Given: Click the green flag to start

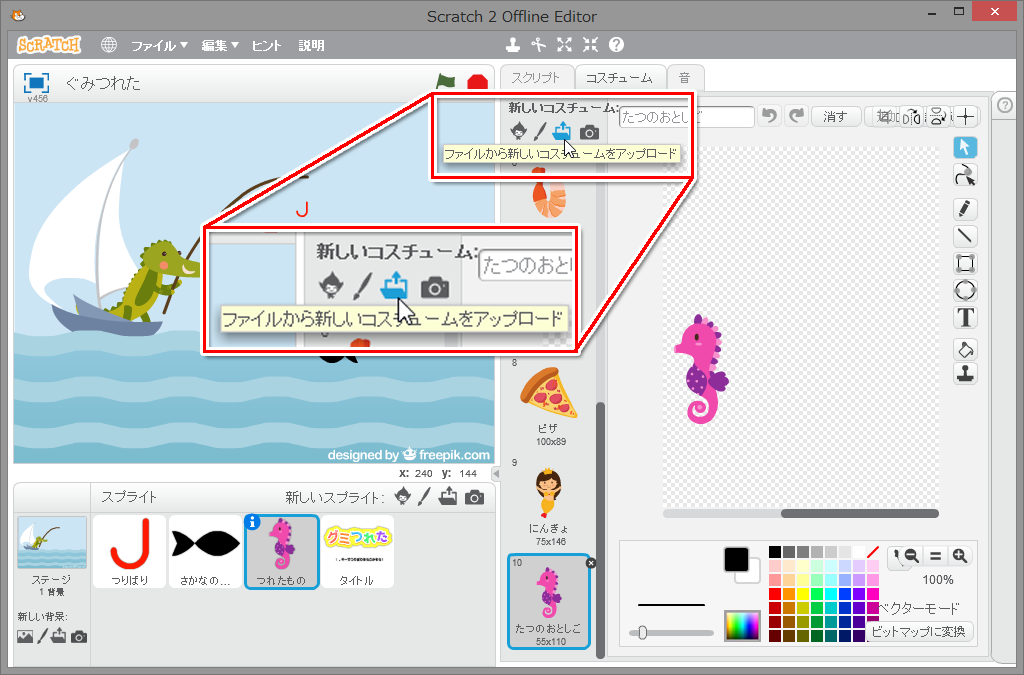Looking at the screenshot, I should tap(445, 82).
